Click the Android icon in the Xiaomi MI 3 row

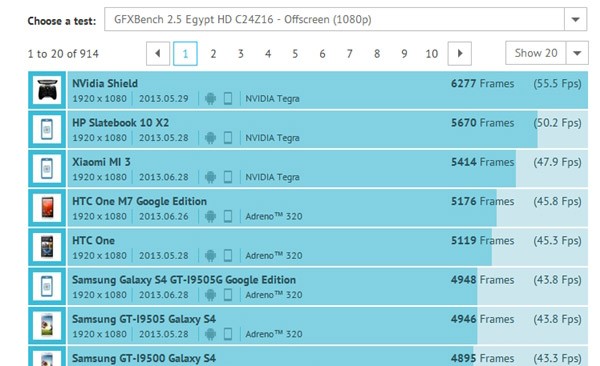(x=210, y=177)
